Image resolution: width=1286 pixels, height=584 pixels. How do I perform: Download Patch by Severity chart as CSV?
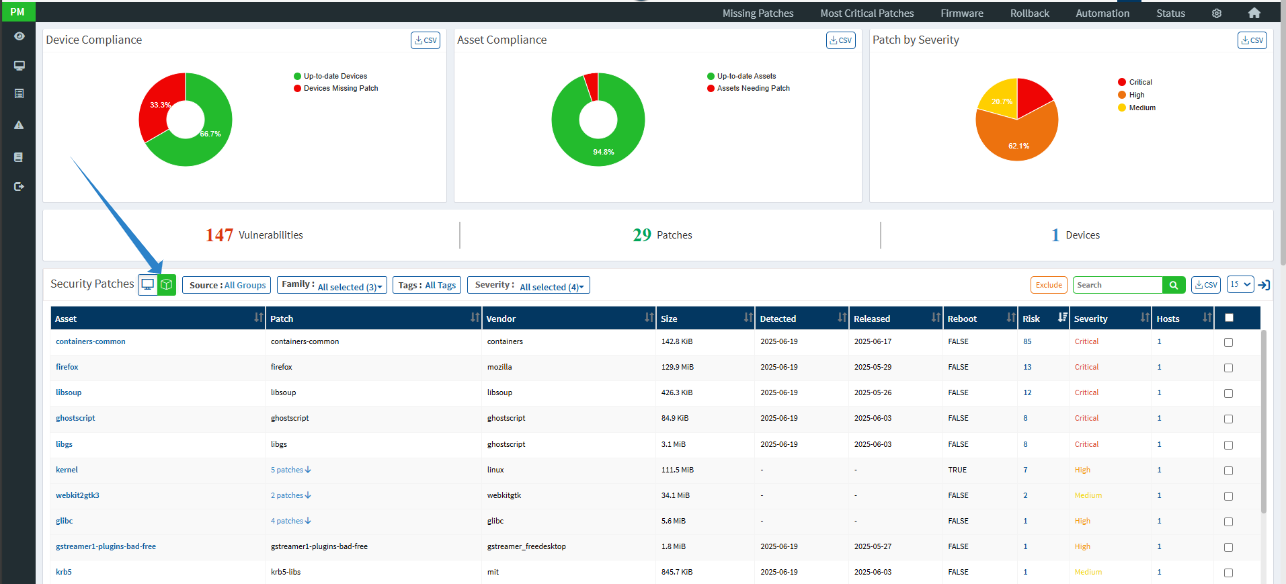pyautogui.click(x=1251, y=40)
